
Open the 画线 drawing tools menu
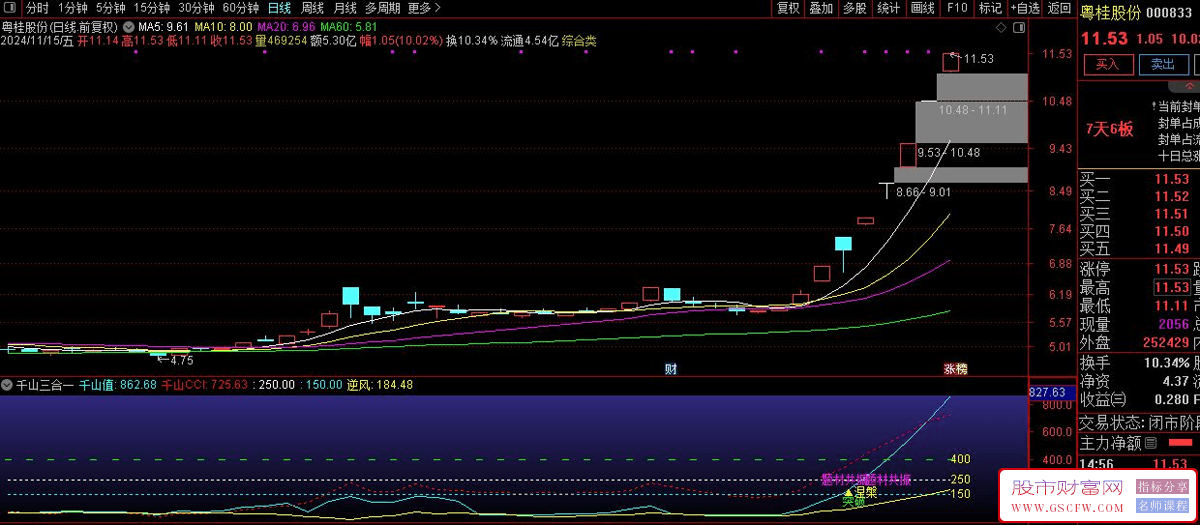pos(923,8)
